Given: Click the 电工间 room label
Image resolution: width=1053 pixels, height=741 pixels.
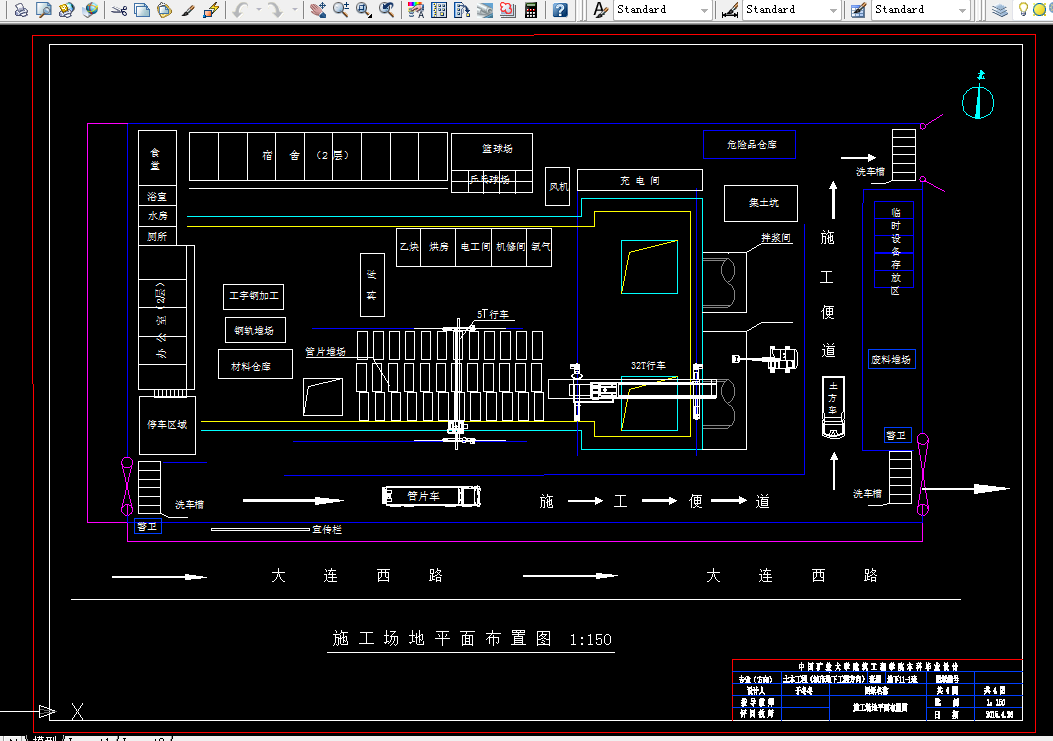Looking at the screenshot, I should pos(475,247).
